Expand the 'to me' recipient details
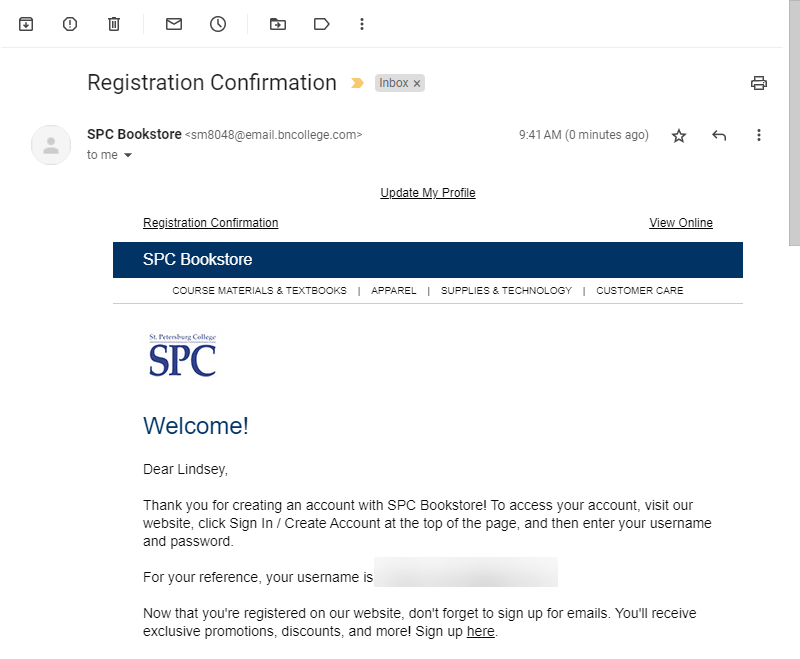 click(x=110, y=155)
